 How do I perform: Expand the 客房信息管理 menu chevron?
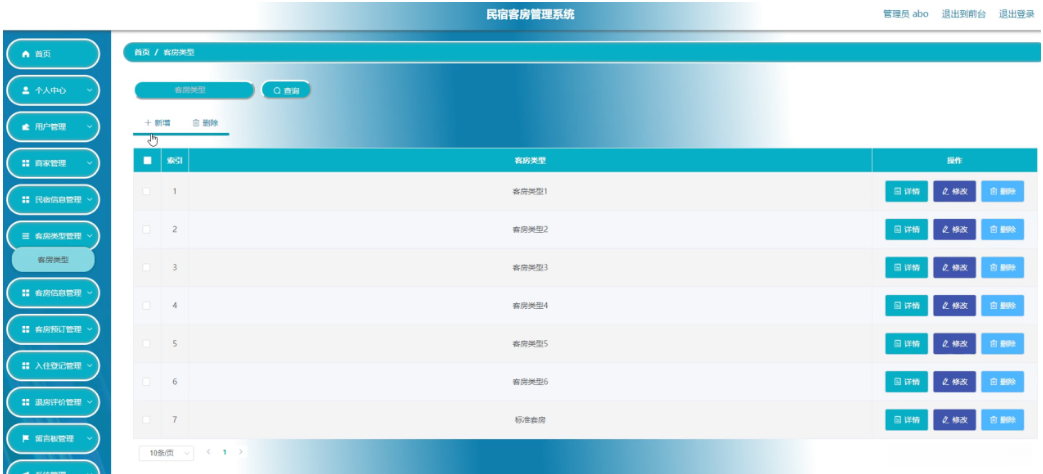(90, 293)
